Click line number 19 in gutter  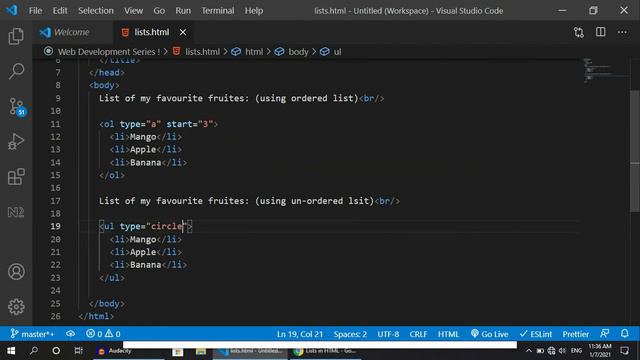tap(55, 226)
